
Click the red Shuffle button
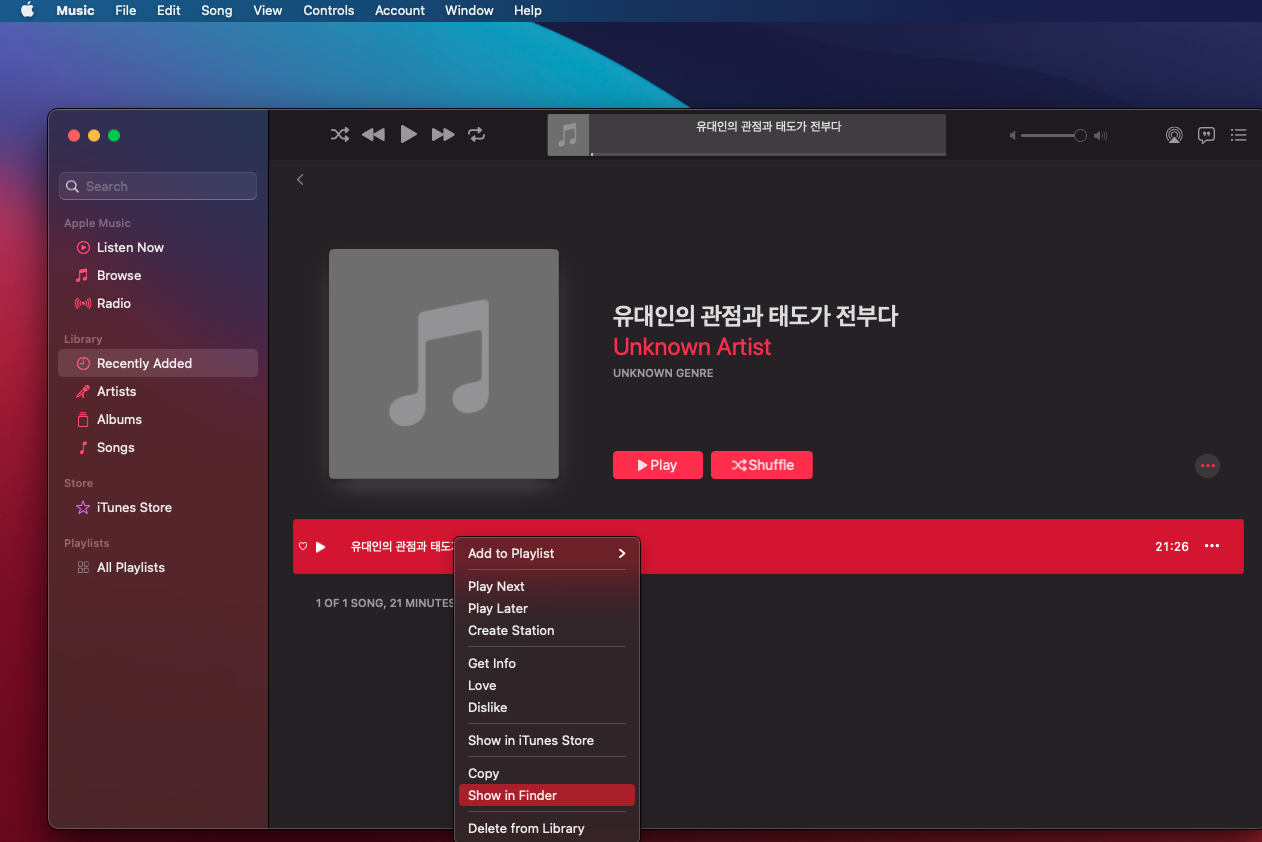[x=762, y=465]
